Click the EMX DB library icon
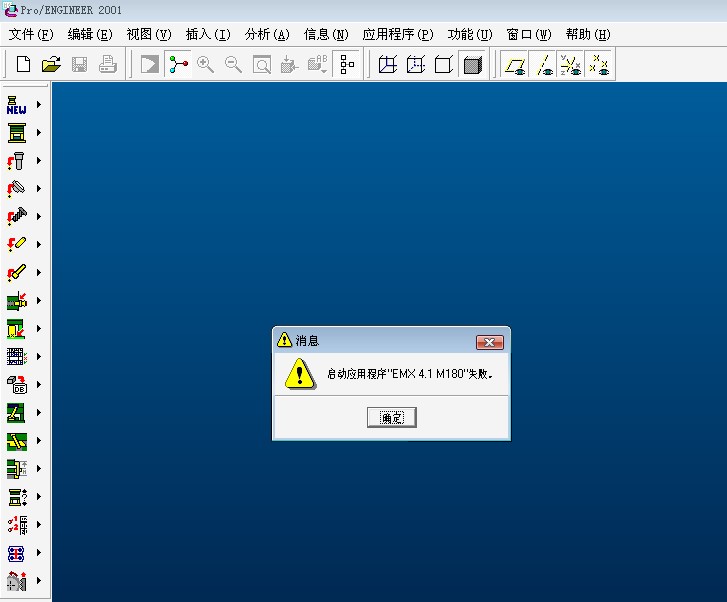Image resolution: width=727 pixels, height=602 pixels. (17, 384)
